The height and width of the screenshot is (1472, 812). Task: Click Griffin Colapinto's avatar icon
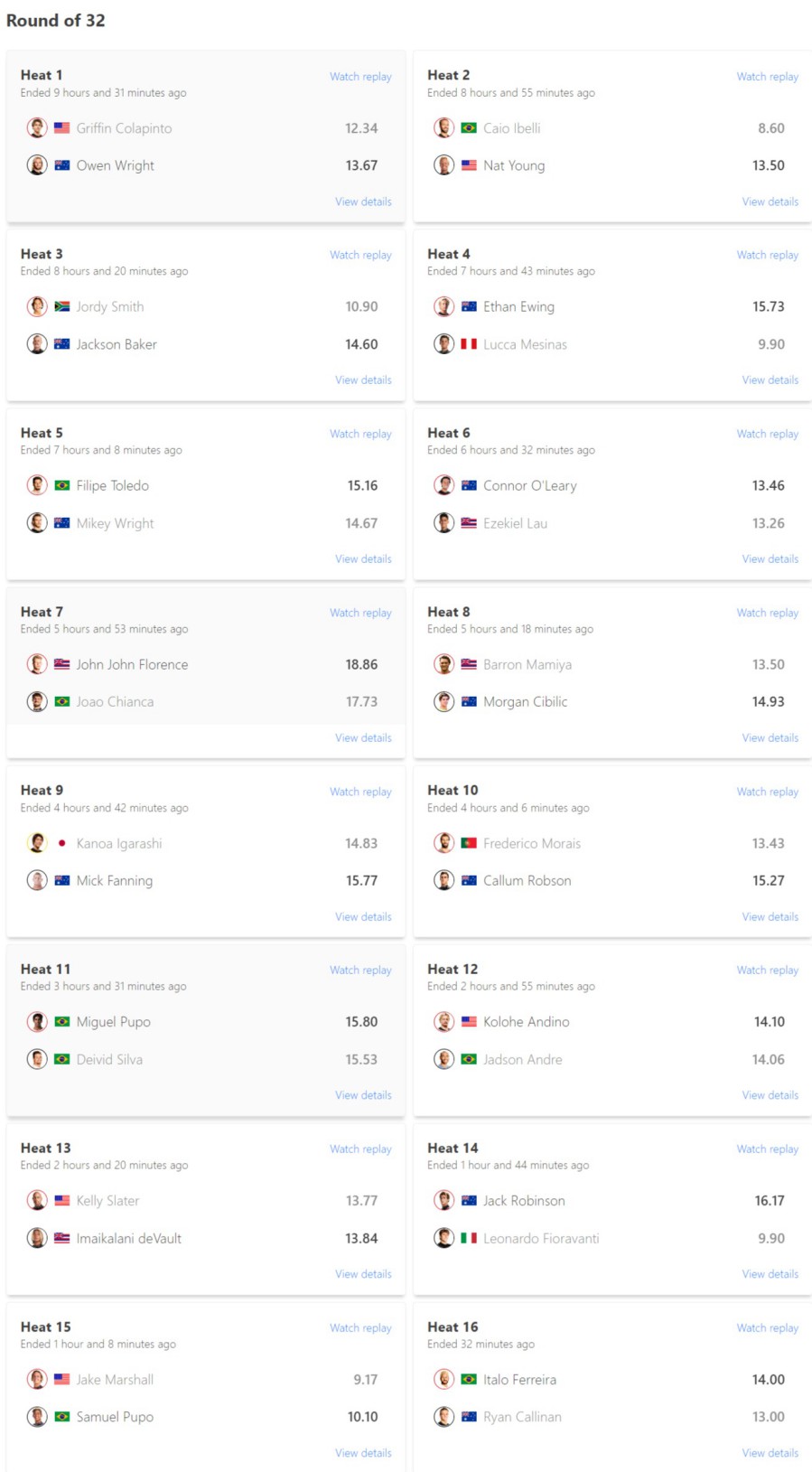37,128
